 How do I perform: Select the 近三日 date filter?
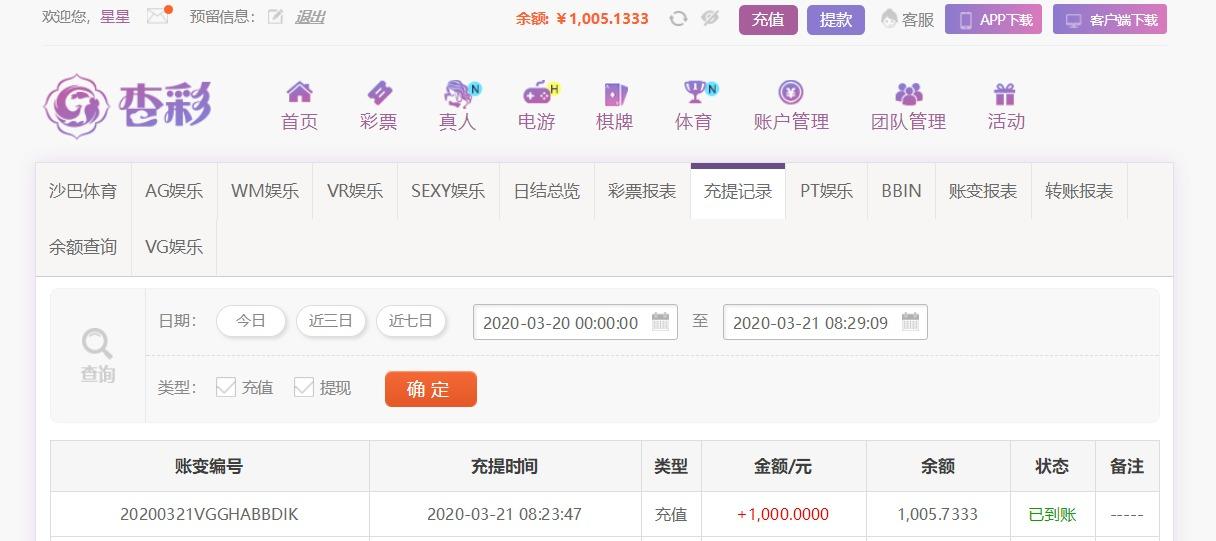coord(331,321)
